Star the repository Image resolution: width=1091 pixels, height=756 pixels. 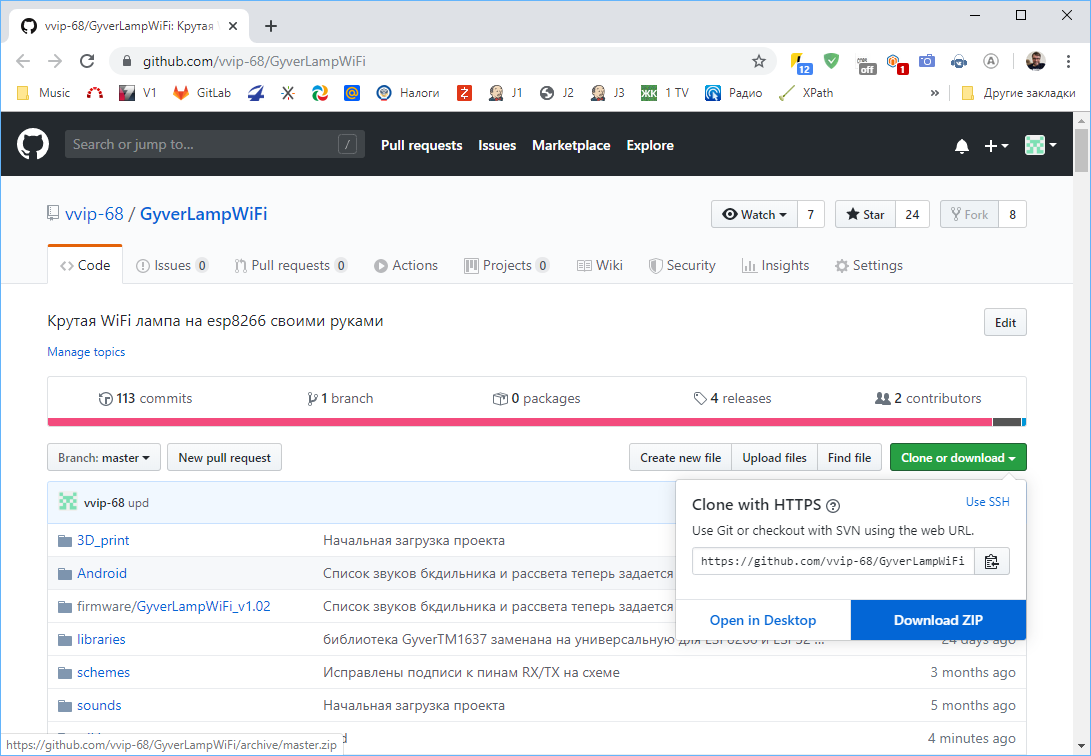pos(865,214)
